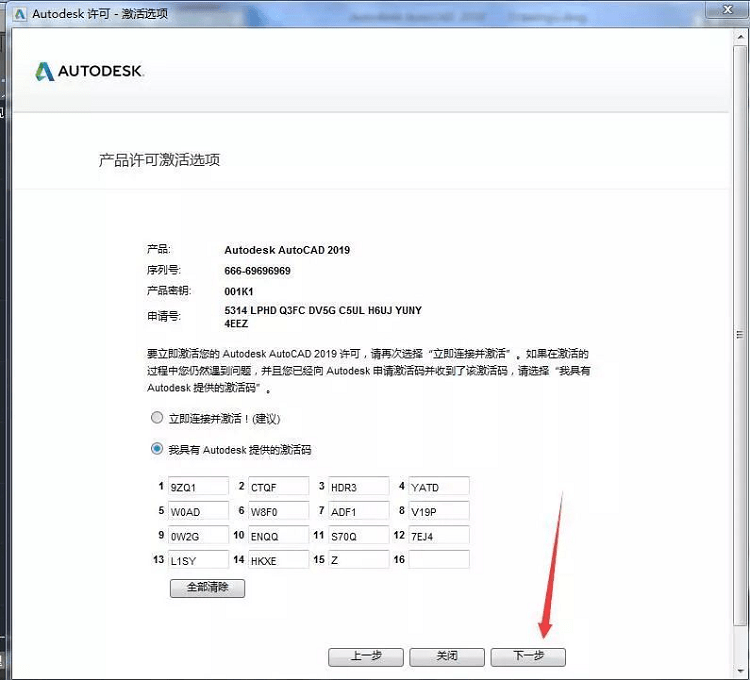Click the scrollbar up arrow

tap(740, 37)
